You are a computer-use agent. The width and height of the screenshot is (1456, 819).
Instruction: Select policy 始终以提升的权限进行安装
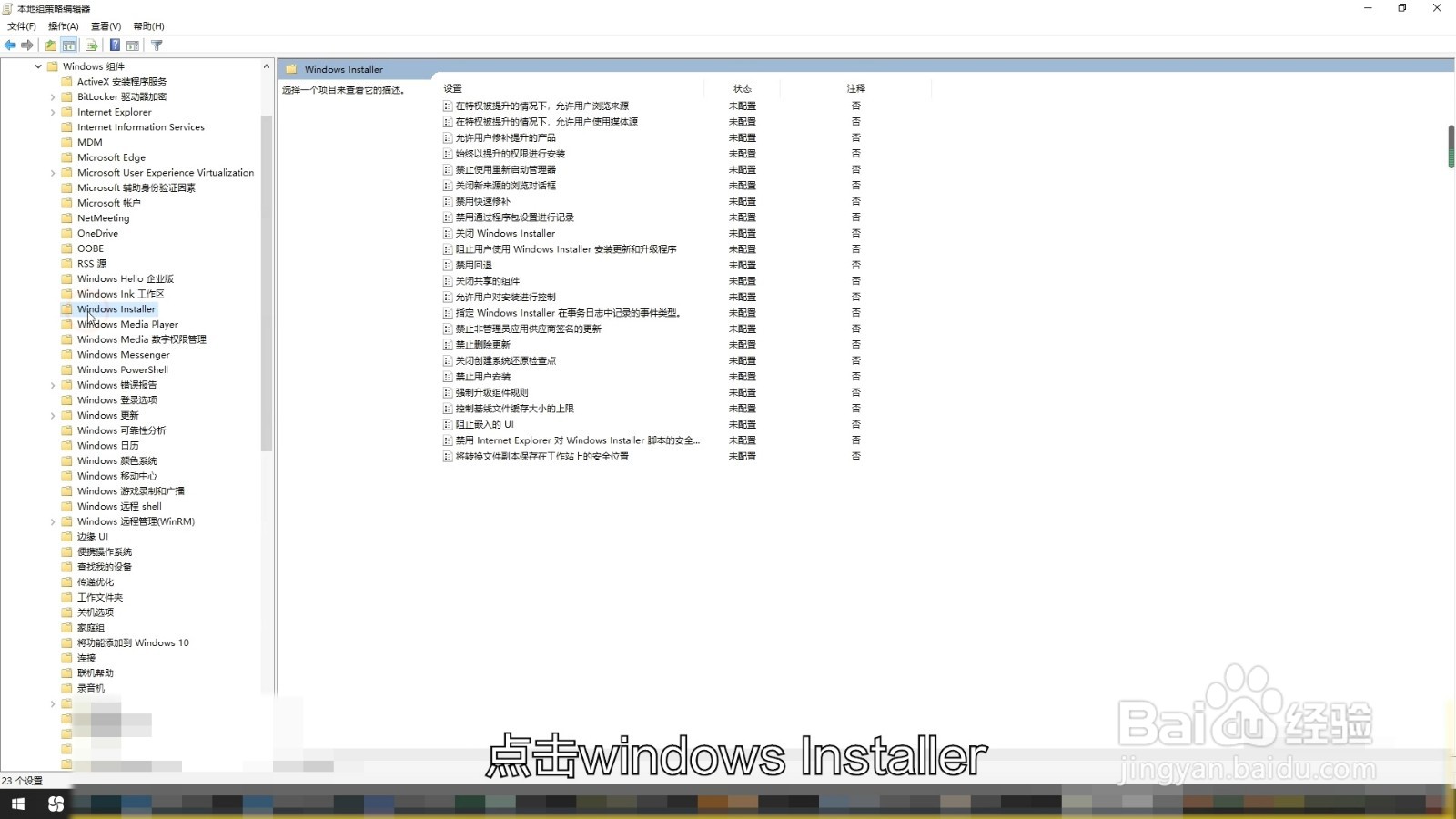tap(511, 154)
